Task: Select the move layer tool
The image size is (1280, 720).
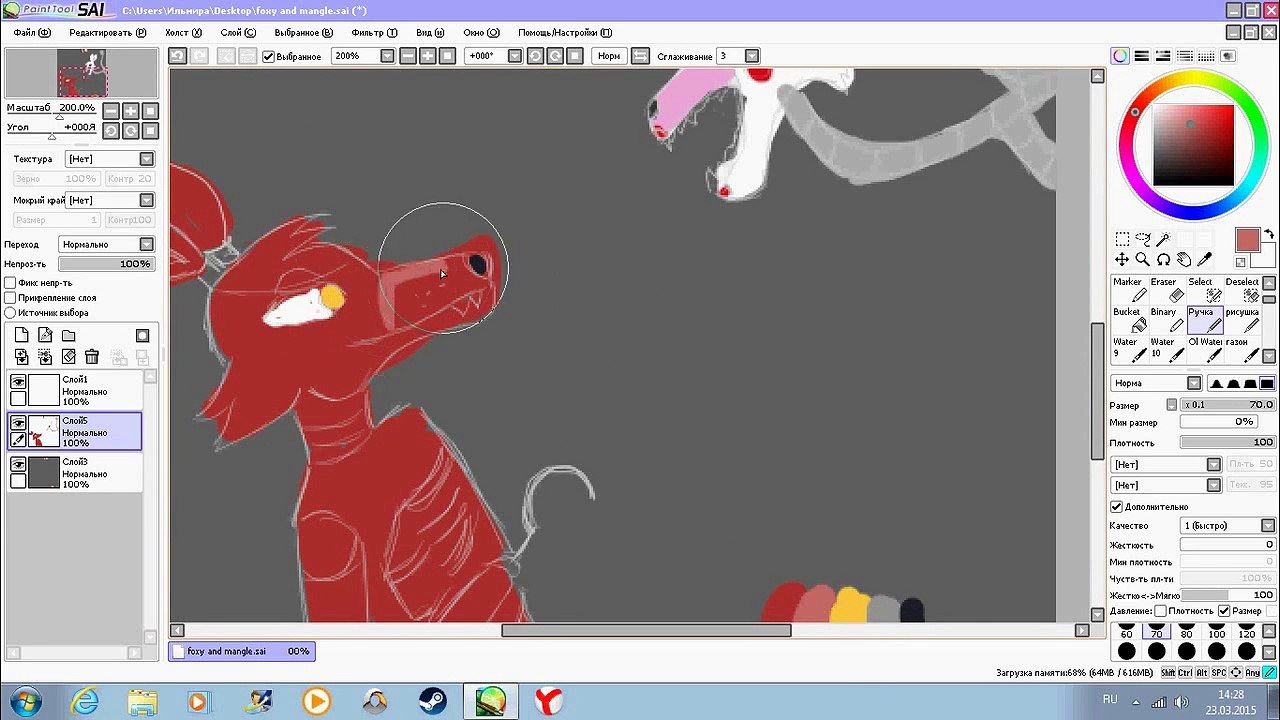Action: [x=1122, y=260]
